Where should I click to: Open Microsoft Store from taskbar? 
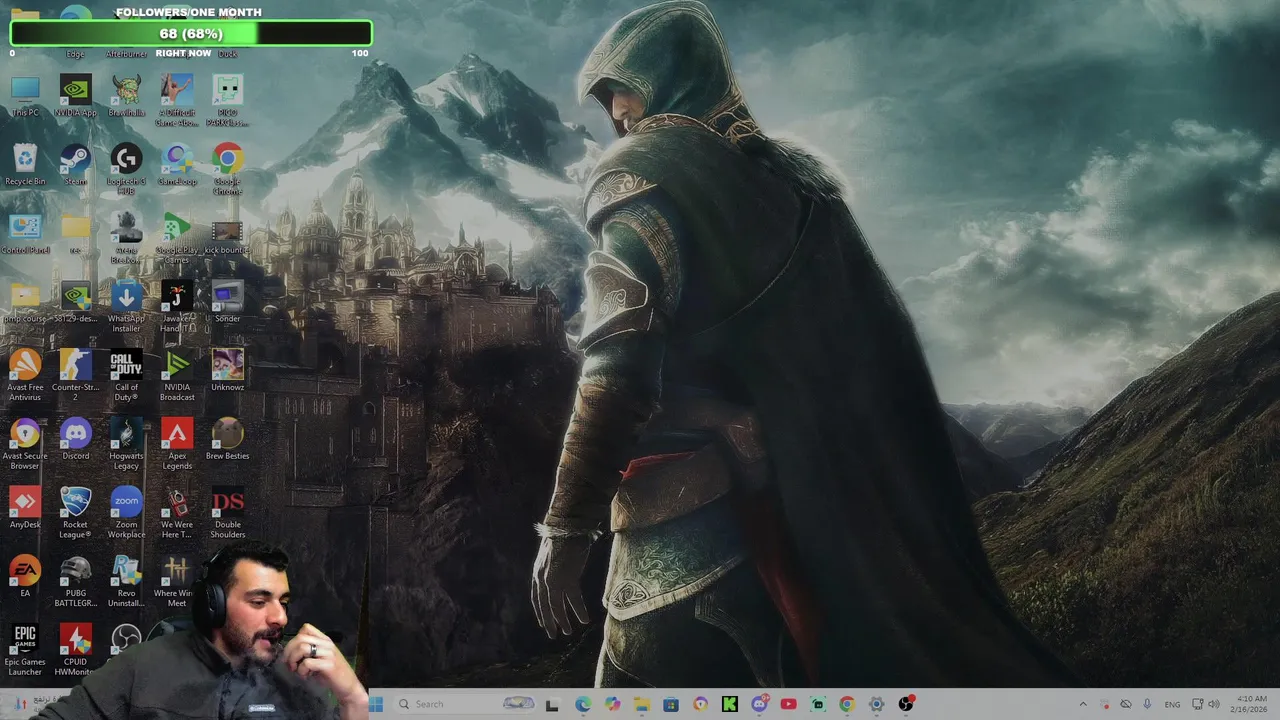670,704
